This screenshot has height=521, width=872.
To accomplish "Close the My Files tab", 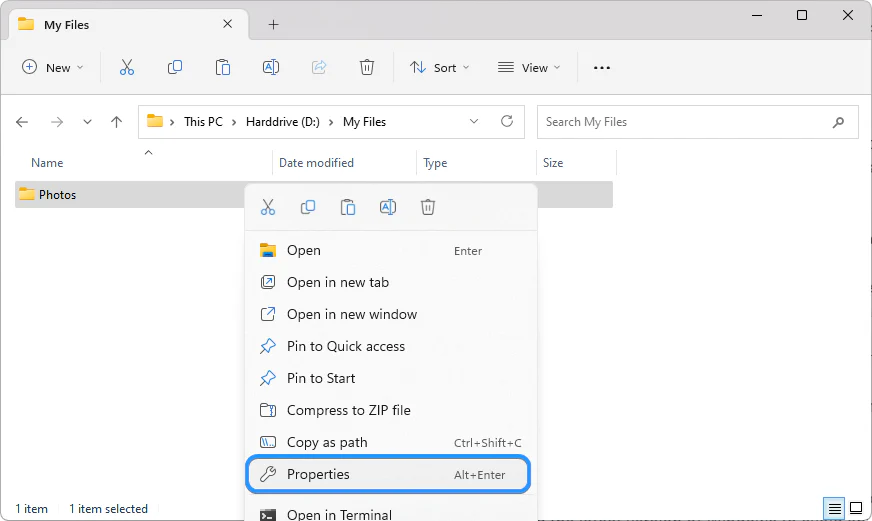I will [x=227, y=24].
